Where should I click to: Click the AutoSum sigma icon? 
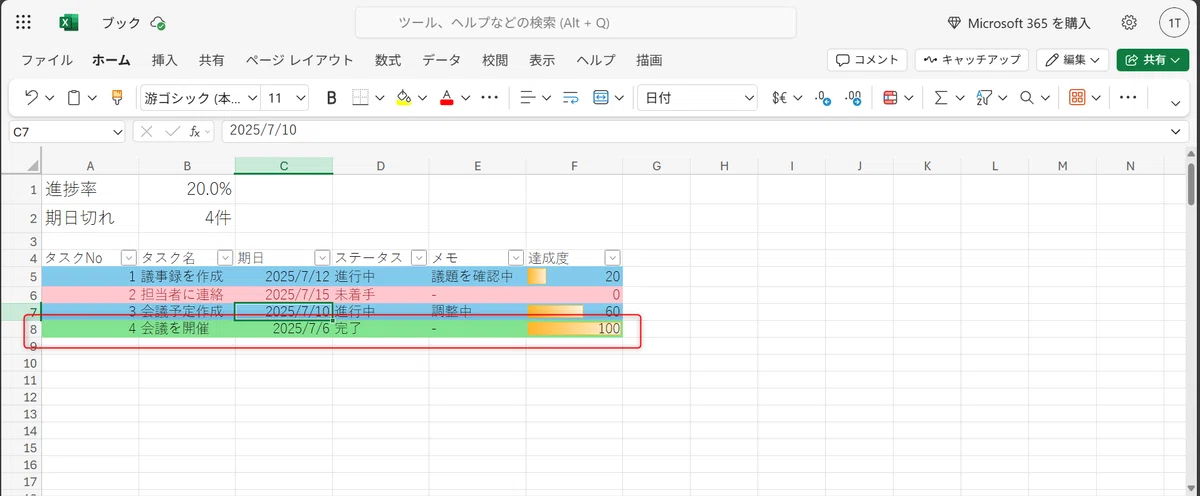[940, 98]
